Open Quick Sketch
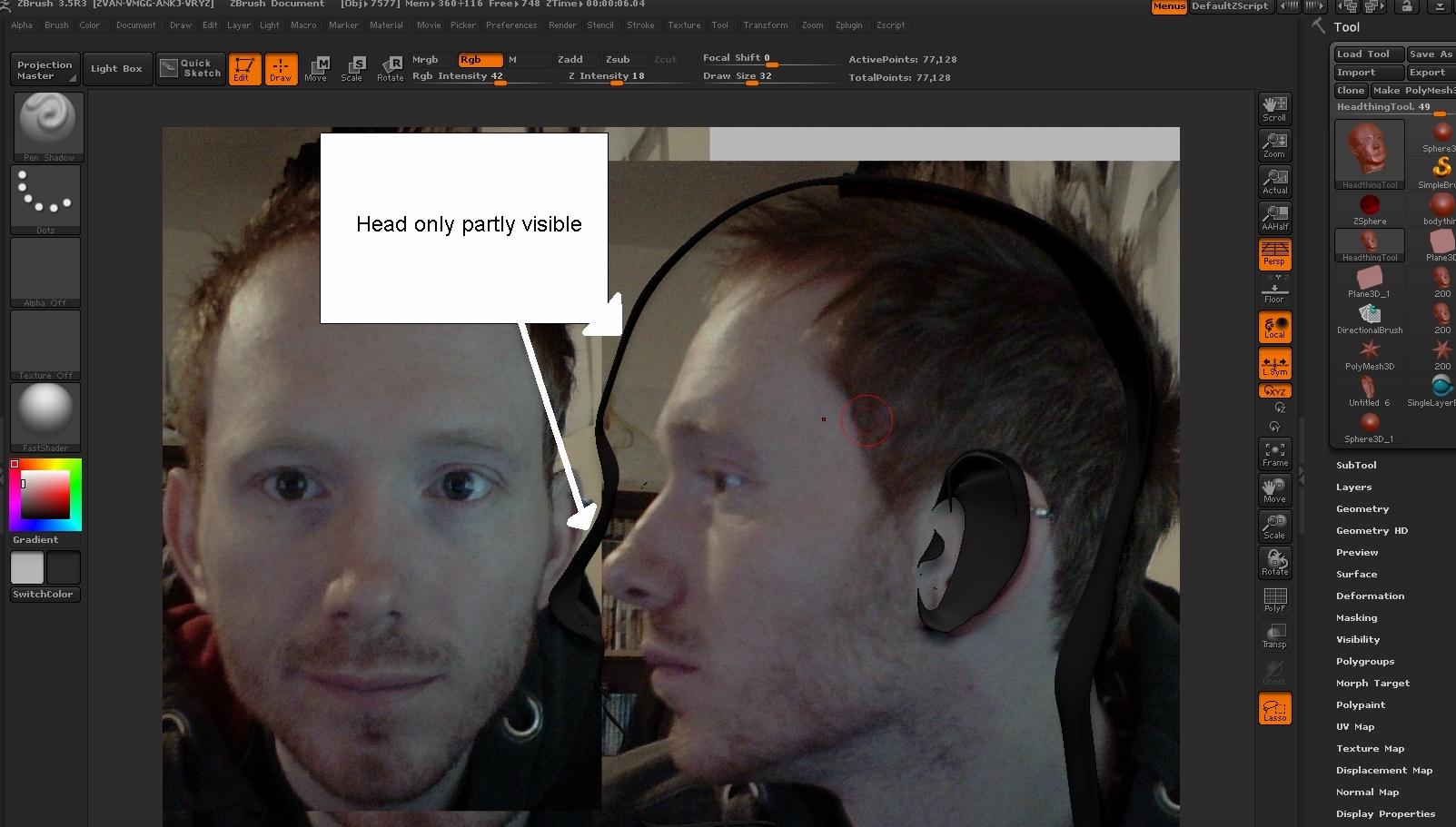Viewport: 1456px width, 827px height. (191, 68)
